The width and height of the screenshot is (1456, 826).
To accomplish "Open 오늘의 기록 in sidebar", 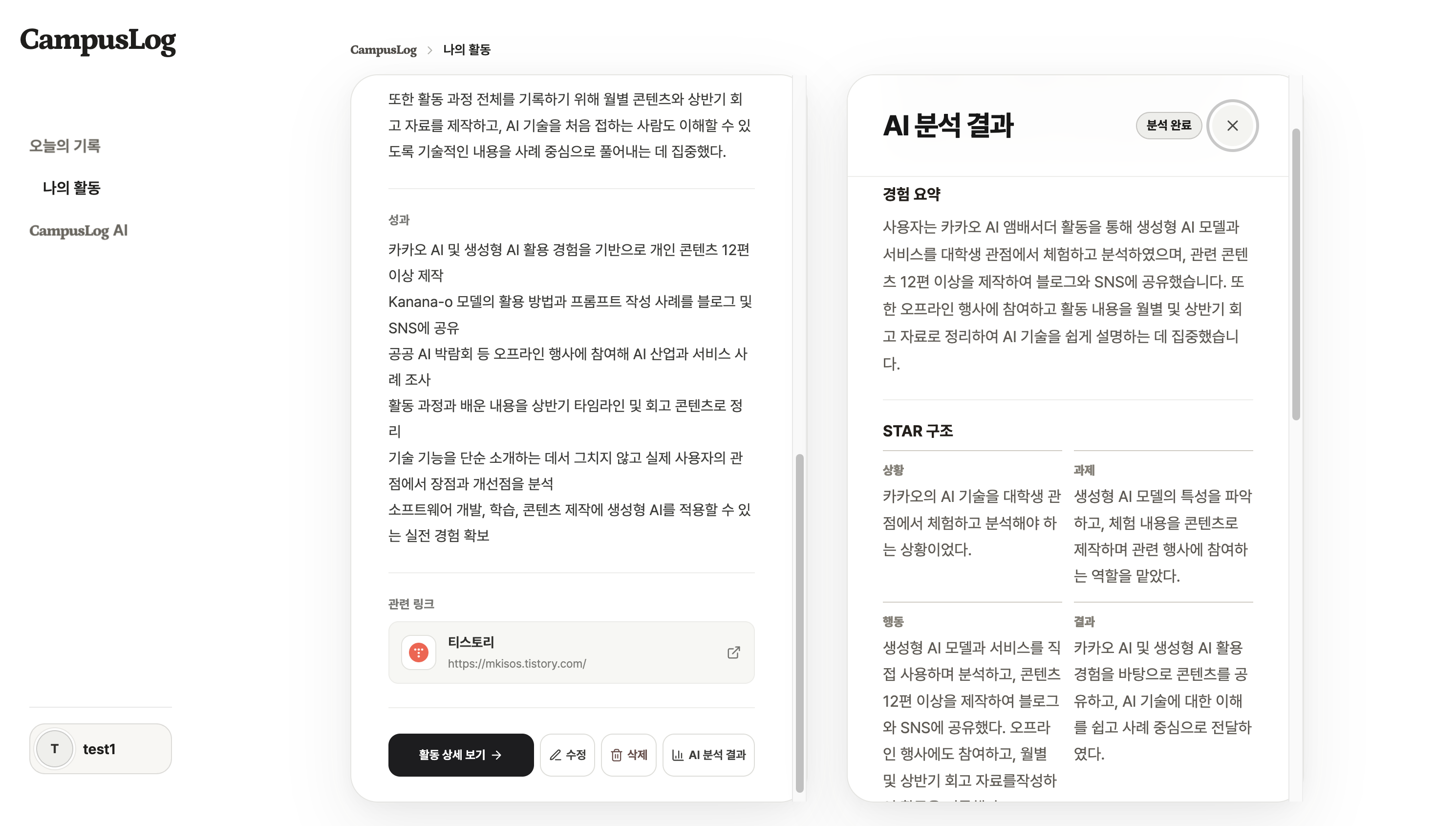I will tap(64, 146).
